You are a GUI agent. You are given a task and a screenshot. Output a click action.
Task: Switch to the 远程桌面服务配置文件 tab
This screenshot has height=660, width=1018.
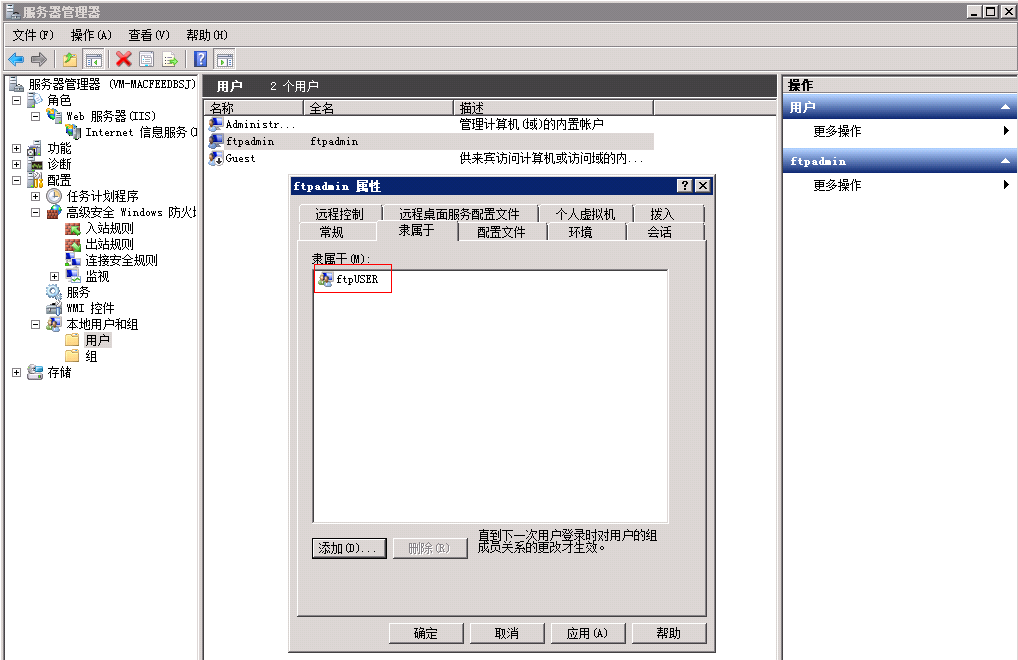(x=459, y=214)
